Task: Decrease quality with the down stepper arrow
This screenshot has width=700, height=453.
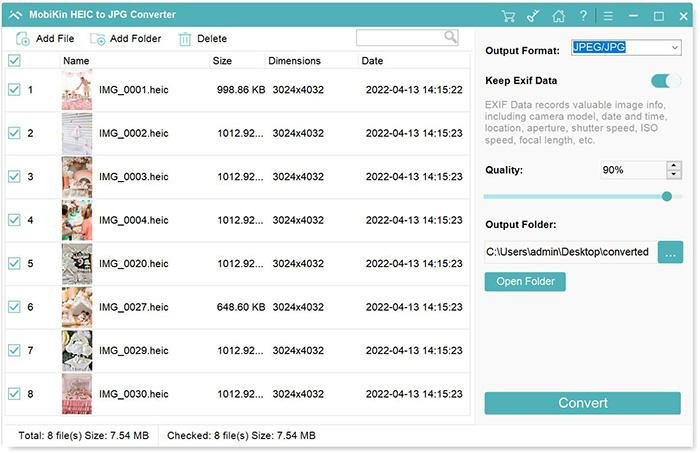Action: [674, 175]
